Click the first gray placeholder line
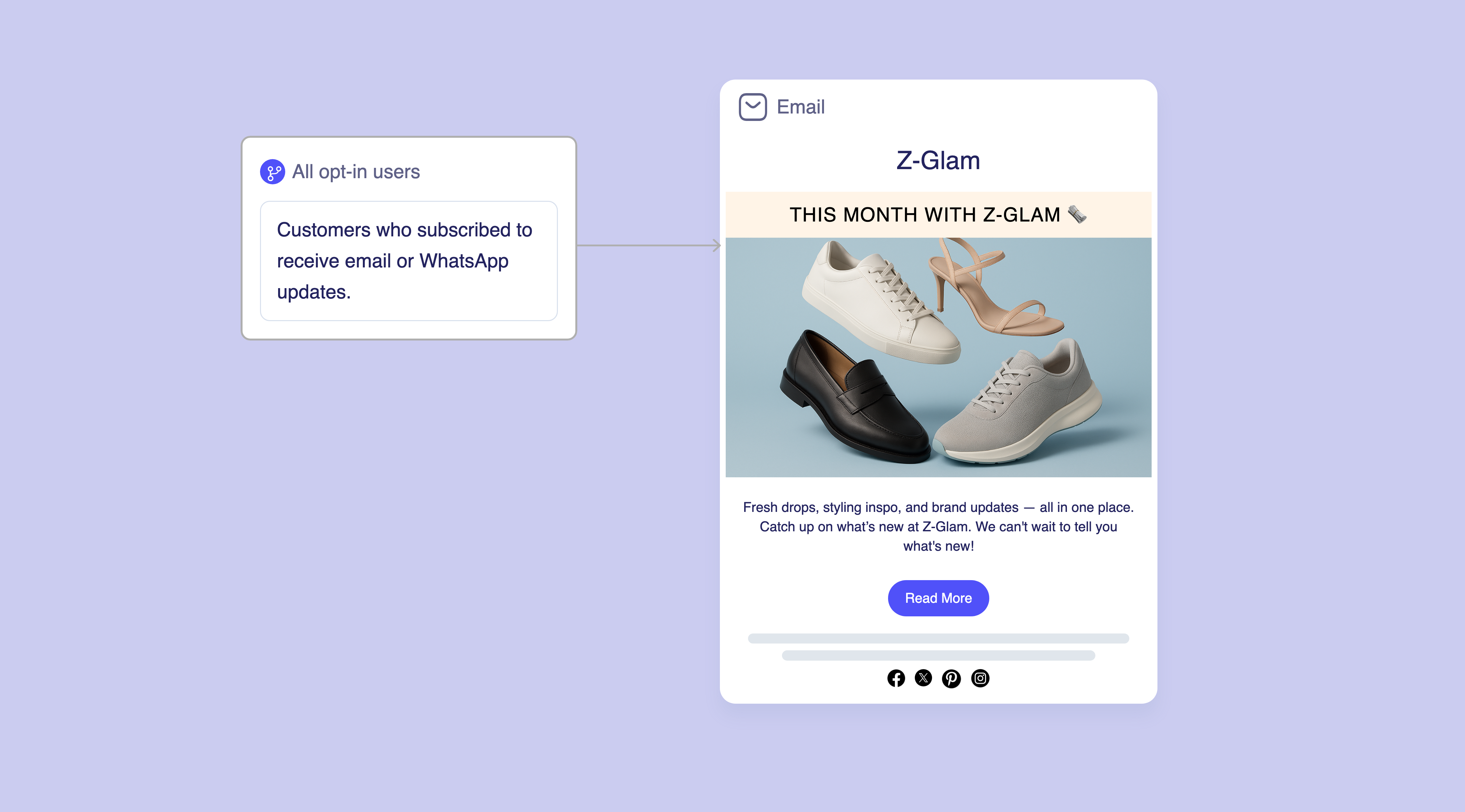 click(939, 639)
